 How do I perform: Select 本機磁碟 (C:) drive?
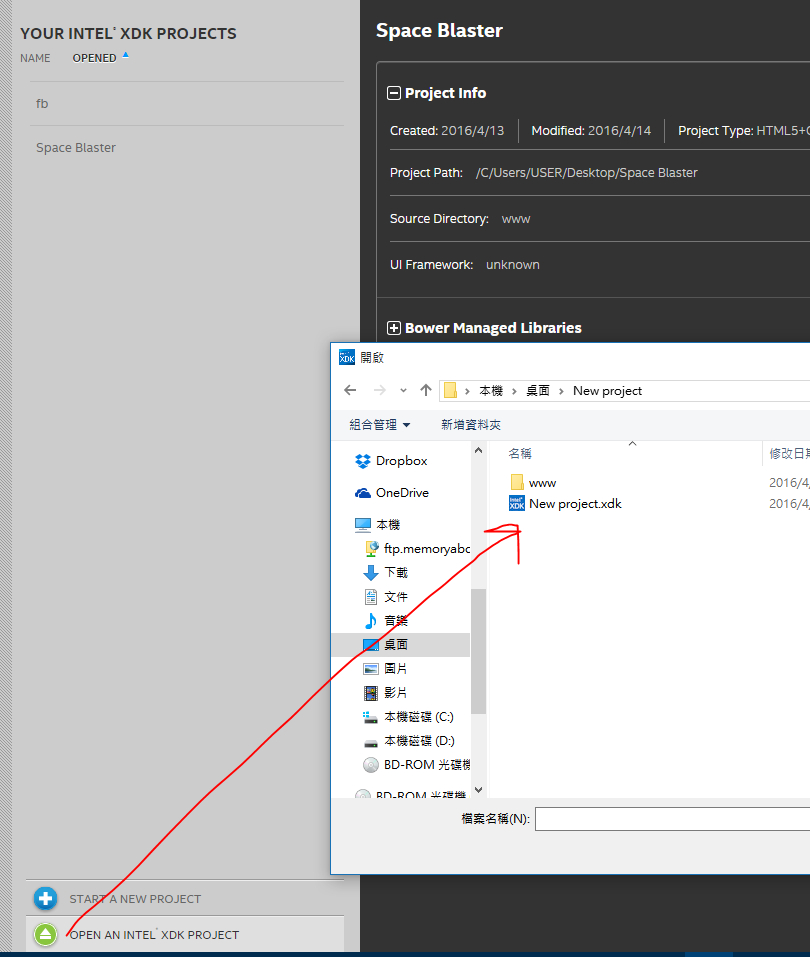pos(408,717)
